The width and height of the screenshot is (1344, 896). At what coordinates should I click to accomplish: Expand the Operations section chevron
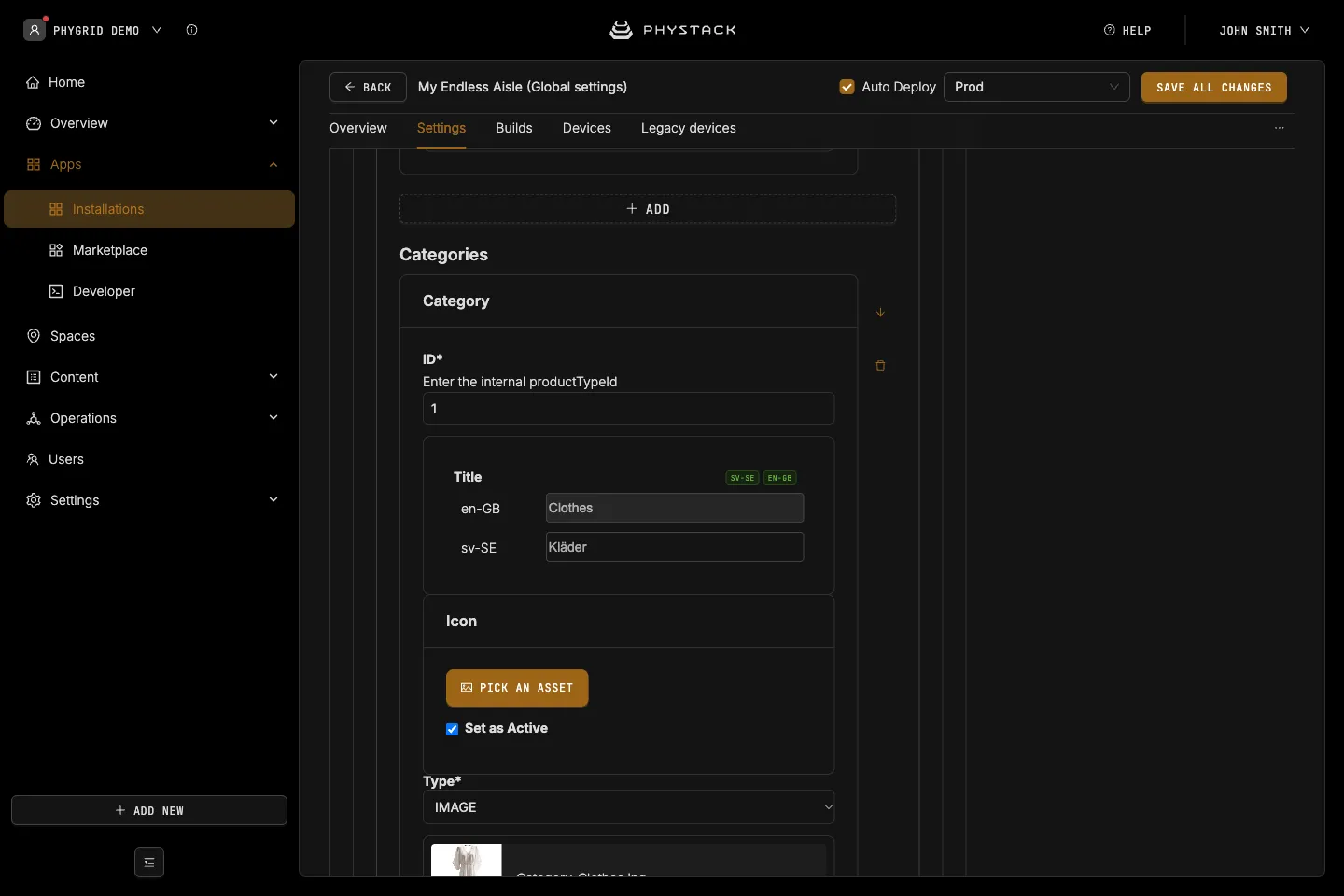point(273,418)
